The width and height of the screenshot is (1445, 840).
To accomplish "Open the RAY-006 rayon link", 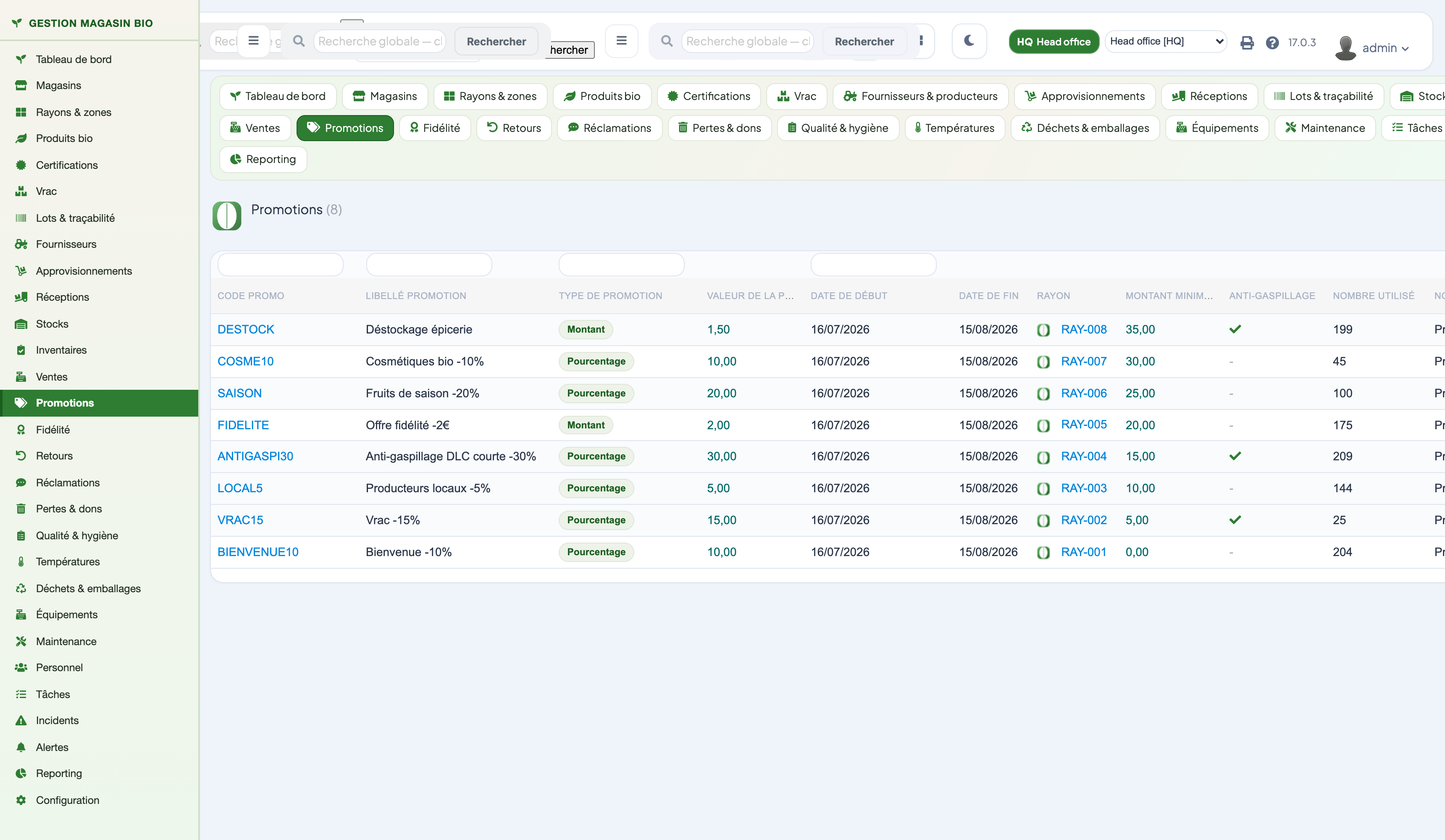I will click(1084, 393).
